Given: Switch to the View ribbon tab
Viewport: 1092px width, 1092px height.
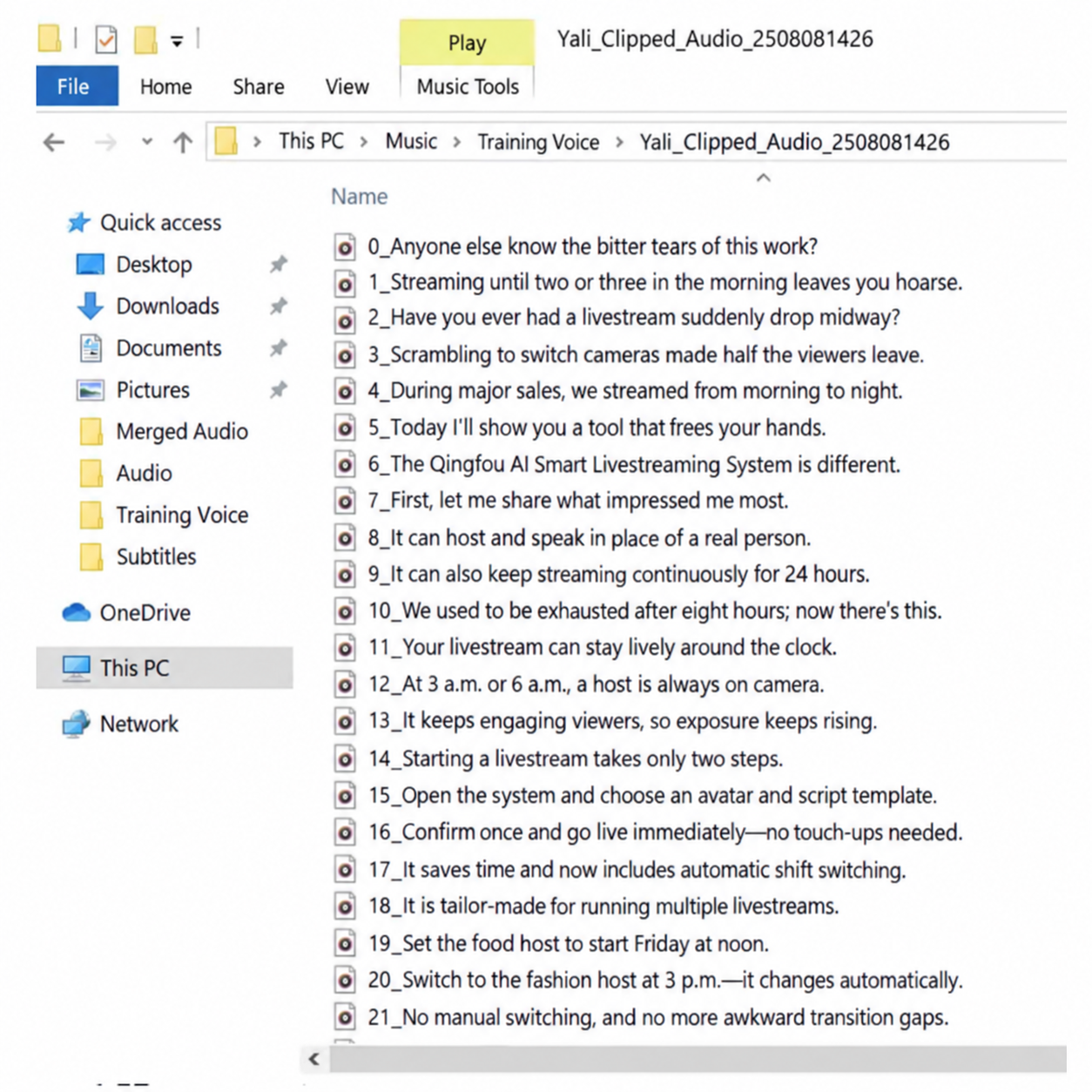Looking at the screenshot, I should click(347, 86).
